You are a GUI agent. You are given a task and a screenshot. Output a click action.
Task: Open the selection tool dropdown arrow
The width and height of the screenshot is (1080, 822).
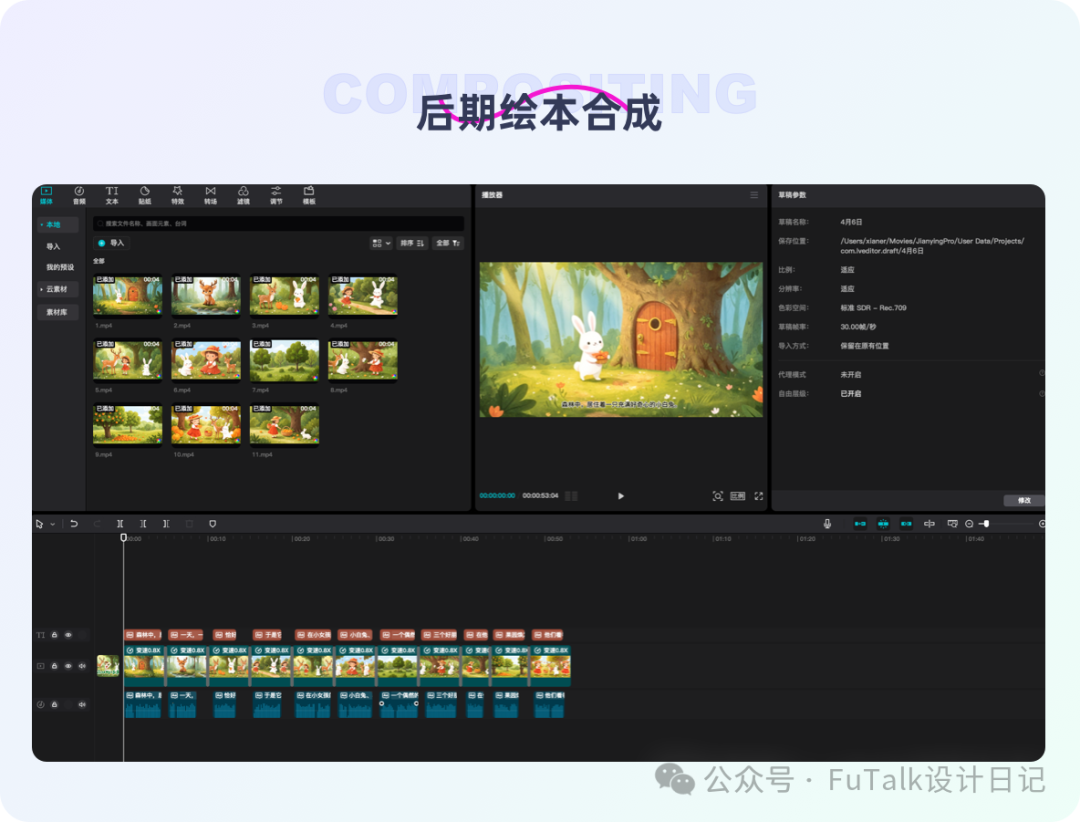click(x=52, y=524)
